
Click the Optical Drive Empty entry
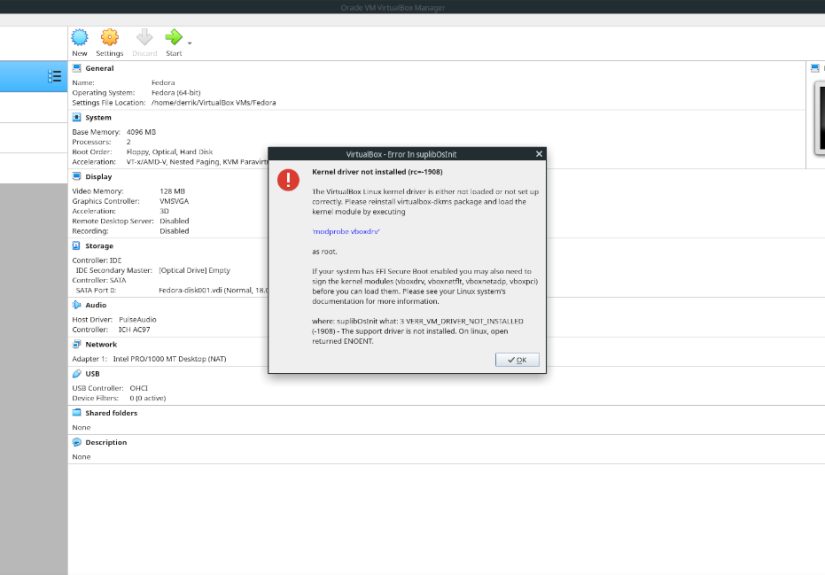194,270
